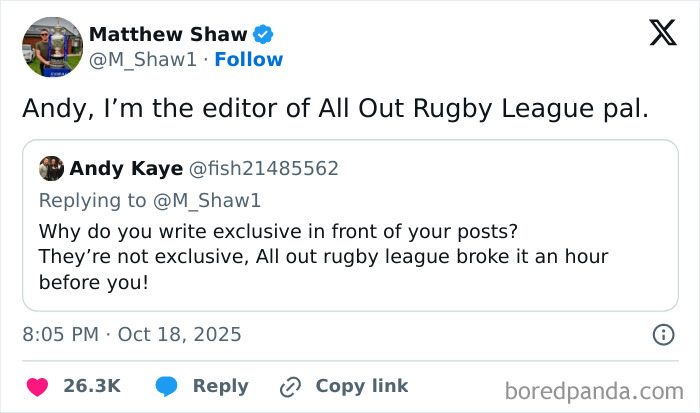700x413 pixels.
Task: Click the main tweet text to Andy
Action: click(335, 108)
